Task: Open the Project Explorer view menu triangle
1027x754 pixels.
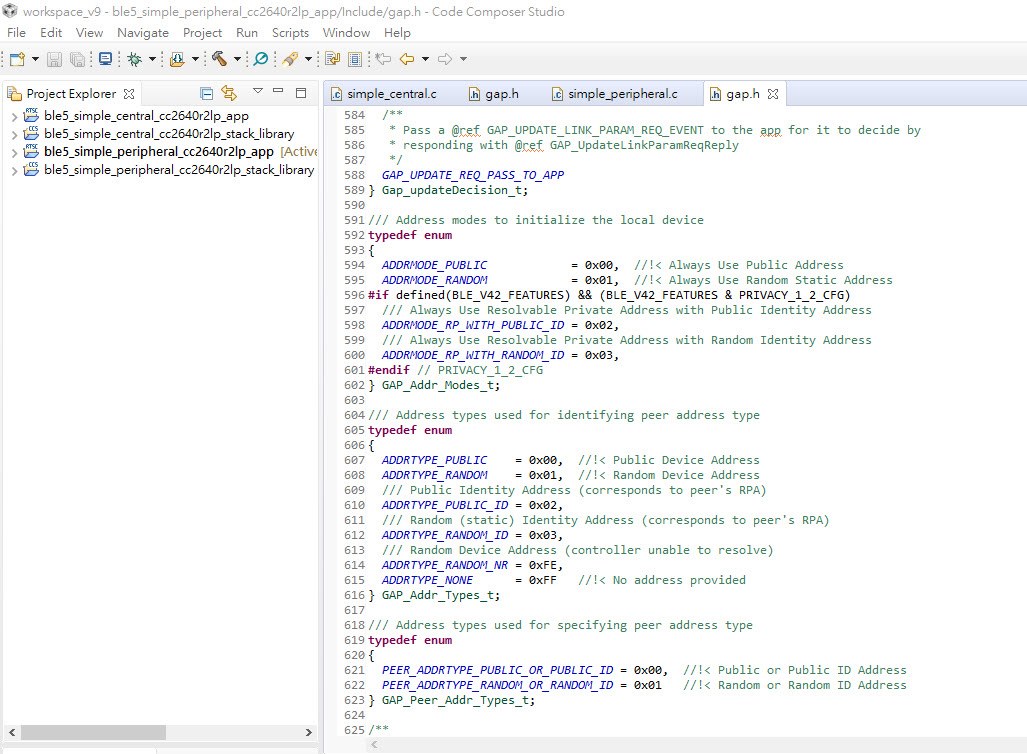Action: click(257, 92)
